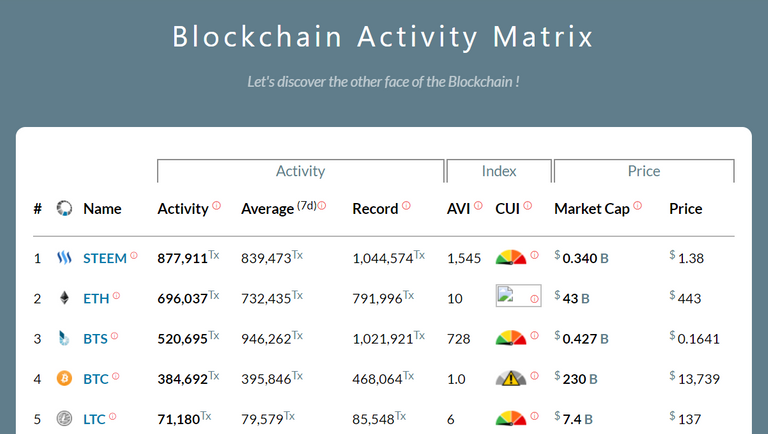Open the BTS link

[x=96, y=338]
